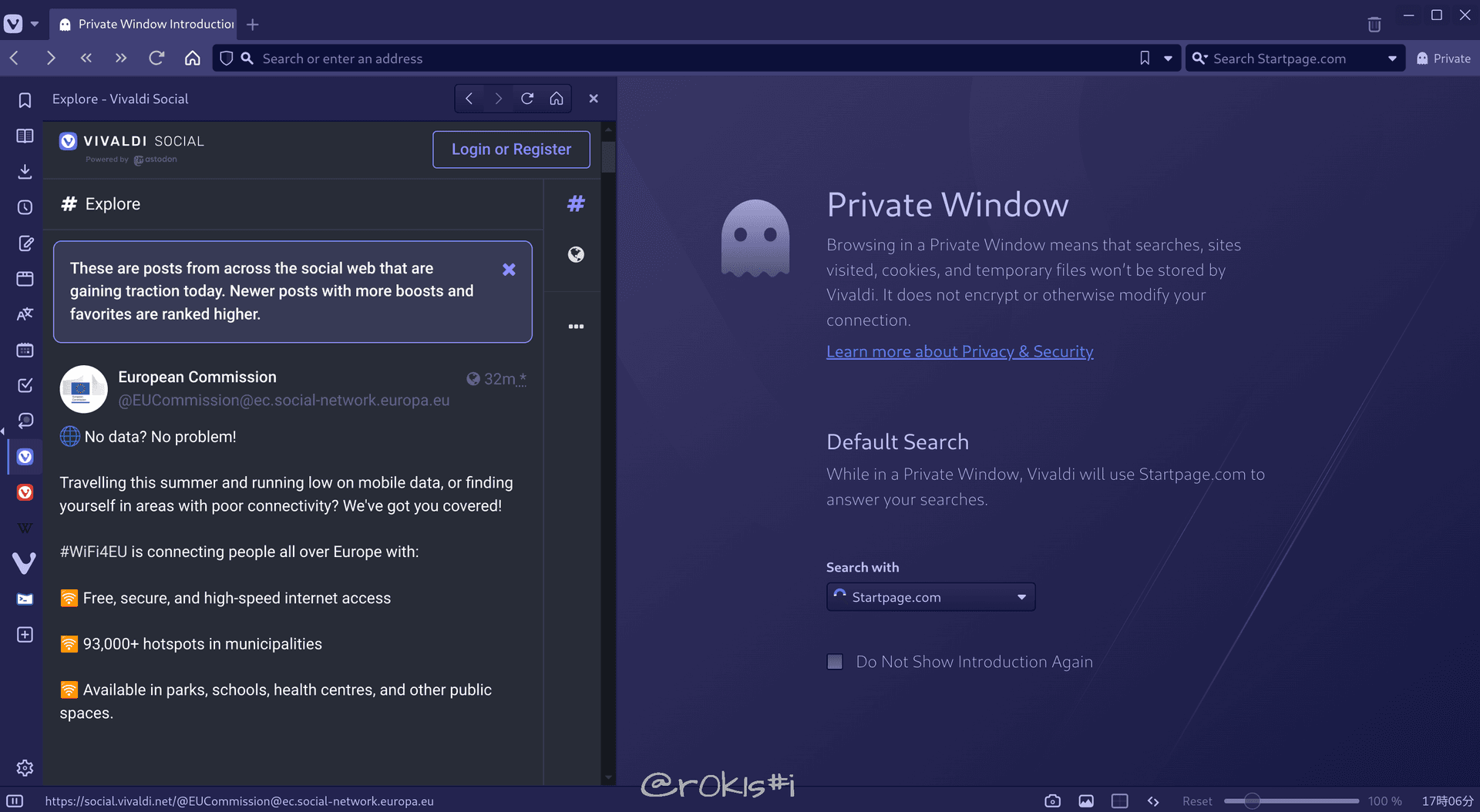Reload the Vivaldi Social panel
This screenshot has width=1480, height=812.
coord(527,99)
